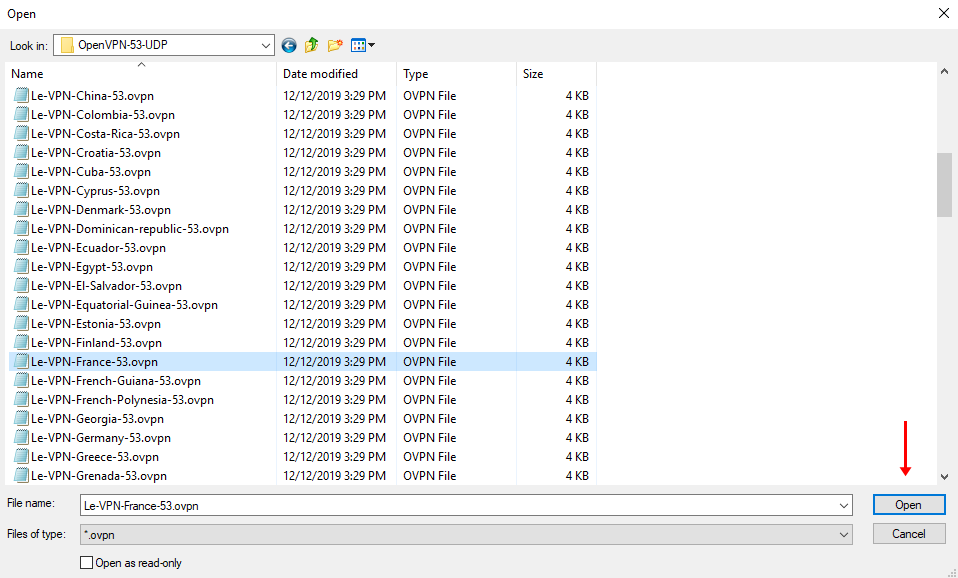Select file name Le-VPN-Estonia-53.ovpn

pos(96,323)
